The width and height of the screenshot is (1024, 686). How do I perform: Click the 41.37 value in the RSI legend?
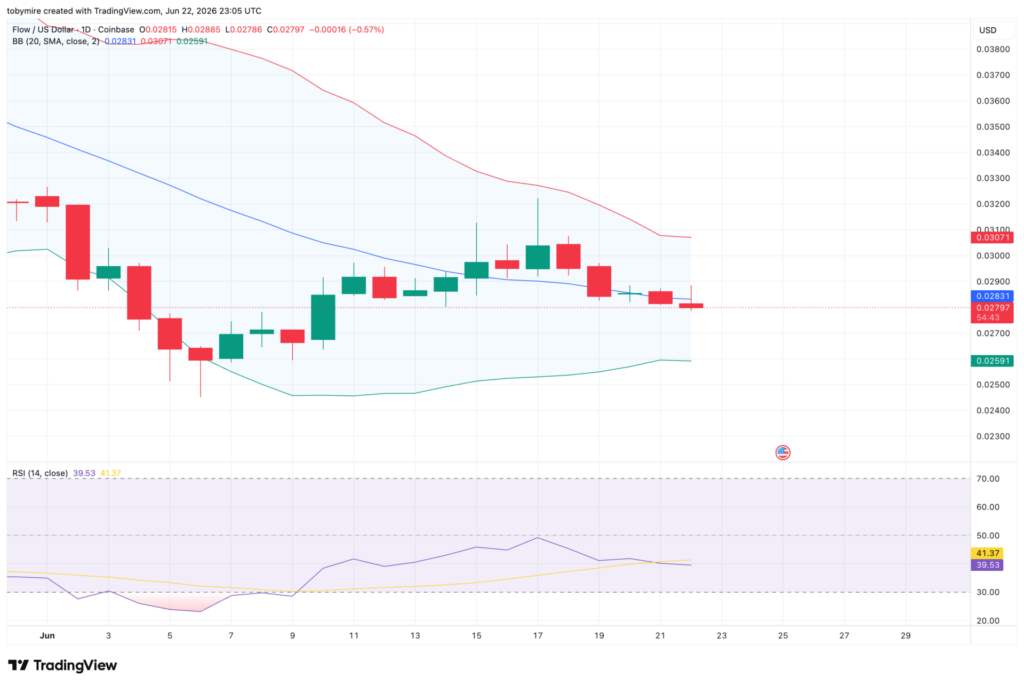pyautogui.click(x=110, y=473)
